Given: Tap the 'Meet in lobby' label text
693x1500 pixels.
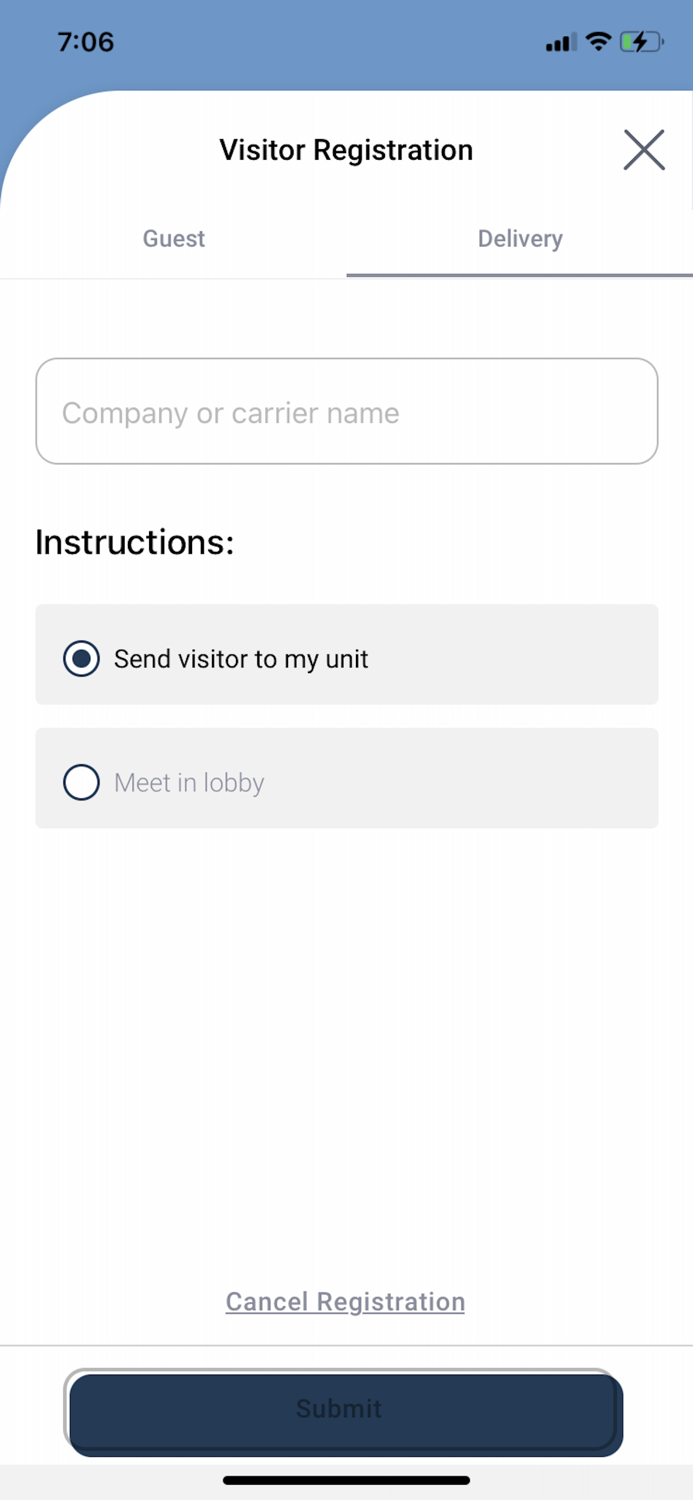Looking at the screenshot, I should (189, 782).
